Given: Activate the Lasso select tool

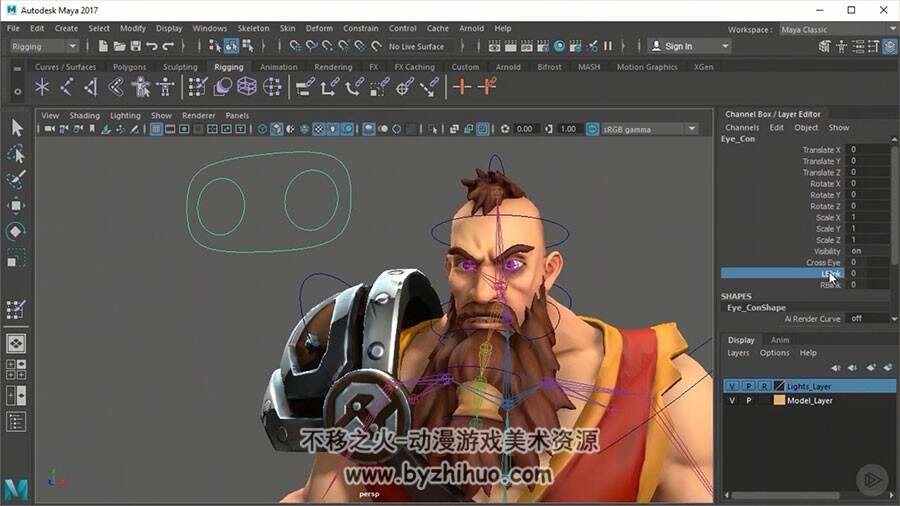Looking at the screenshot, I should click(x=16, y=153).
